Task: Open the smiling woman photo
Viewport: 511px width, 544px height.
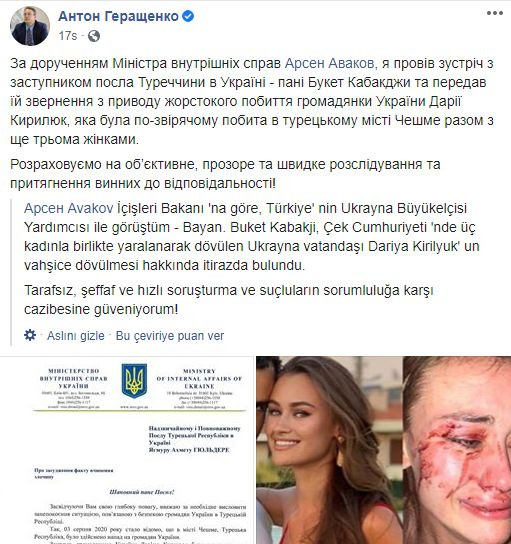Action: 329,450
